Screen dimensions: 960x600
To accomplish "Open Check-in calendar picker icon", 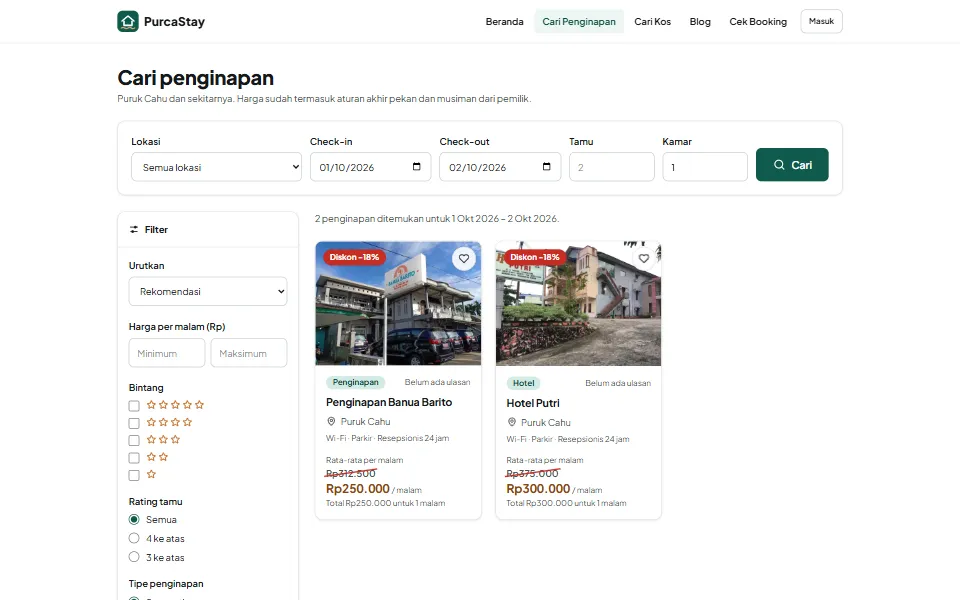I will coord(417,167).
